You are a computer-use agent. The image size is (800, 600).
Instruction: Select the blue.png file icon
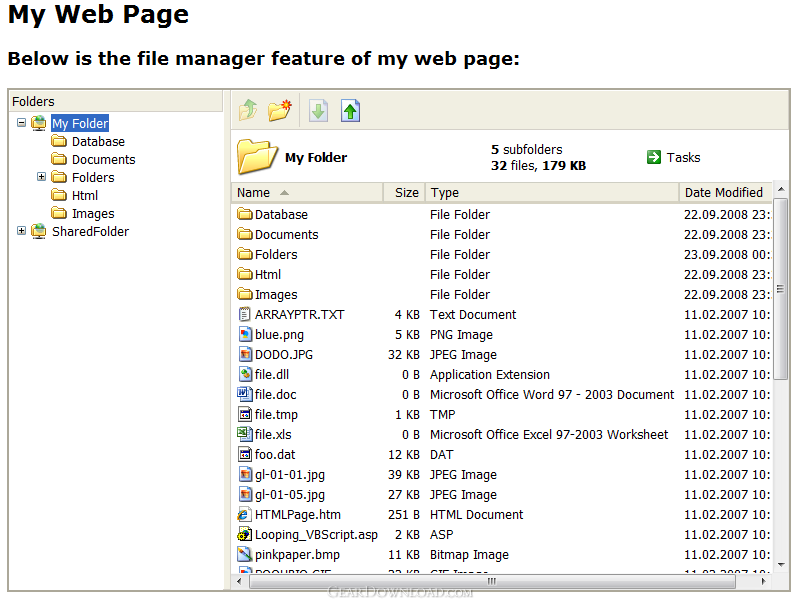pos(245,335)
